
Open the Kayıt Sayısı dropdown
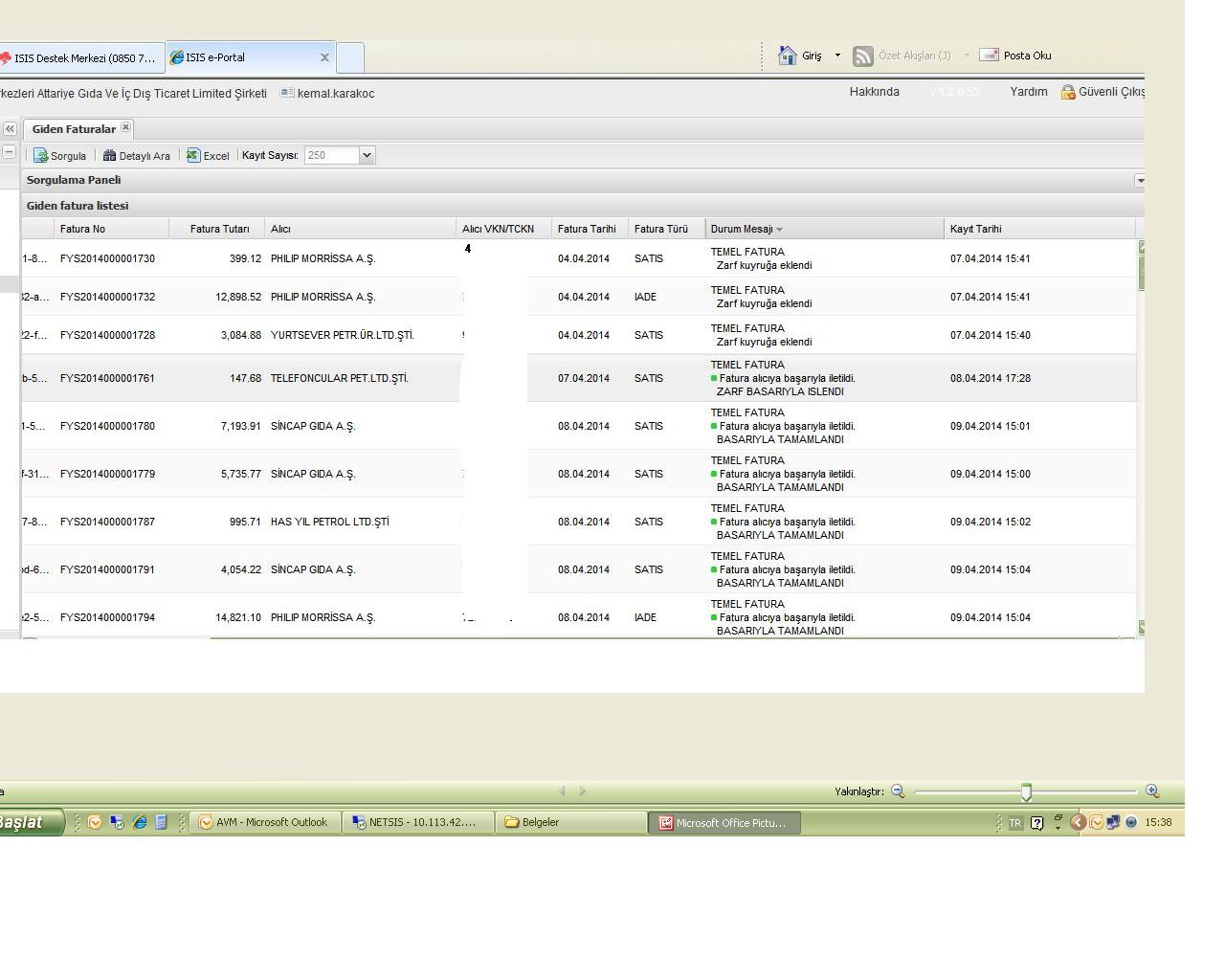367,155
